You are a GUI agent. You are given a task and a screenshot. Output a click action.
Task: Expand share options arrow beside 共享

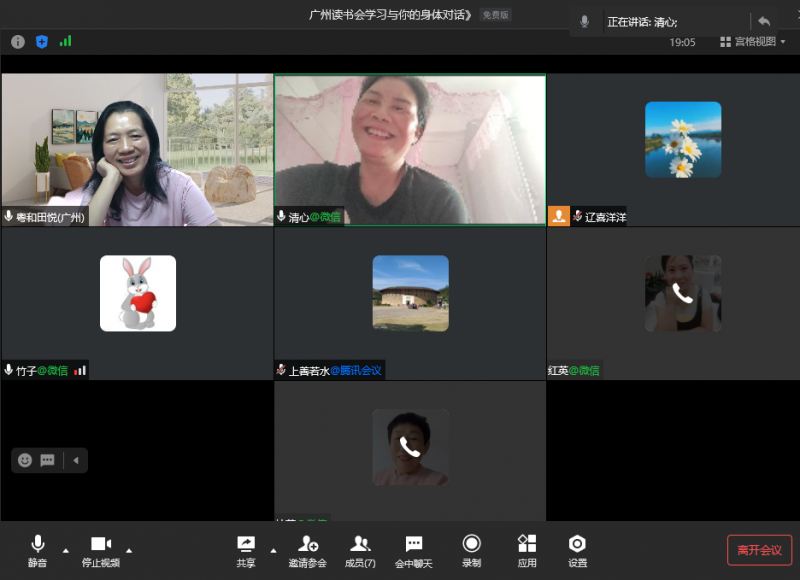pyautogui.click(x=274, y=550)
